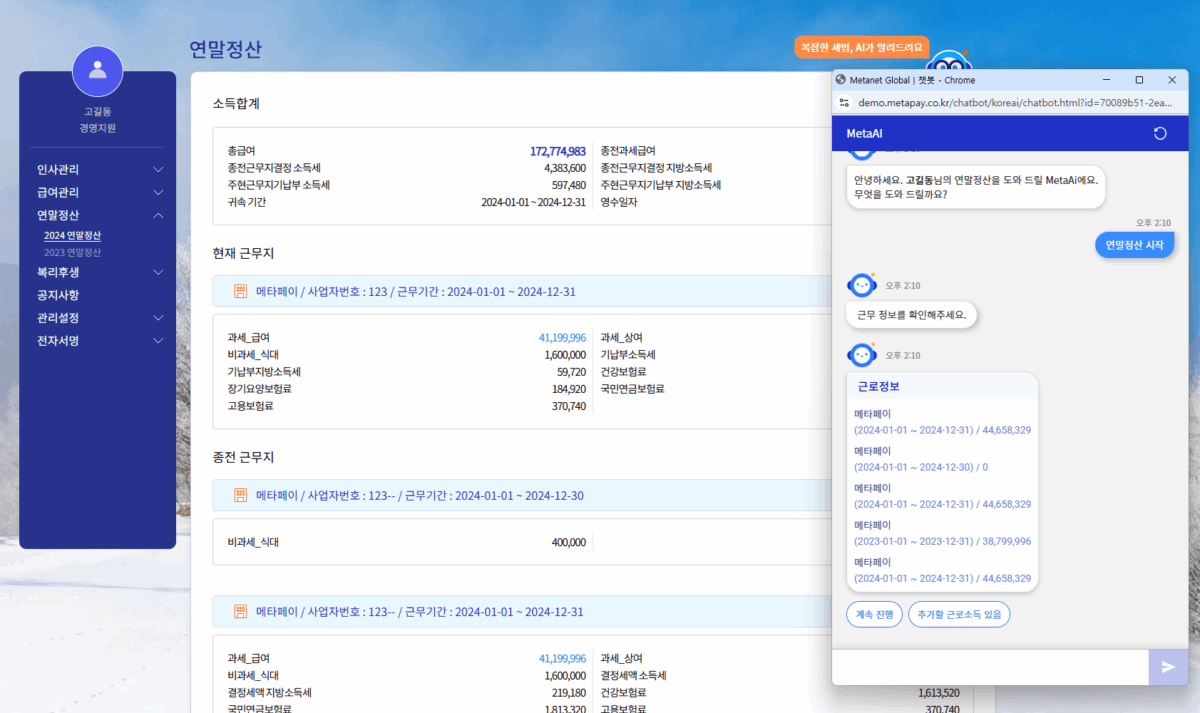Go to 공지사항 in the sidebar

click(58, 295)
